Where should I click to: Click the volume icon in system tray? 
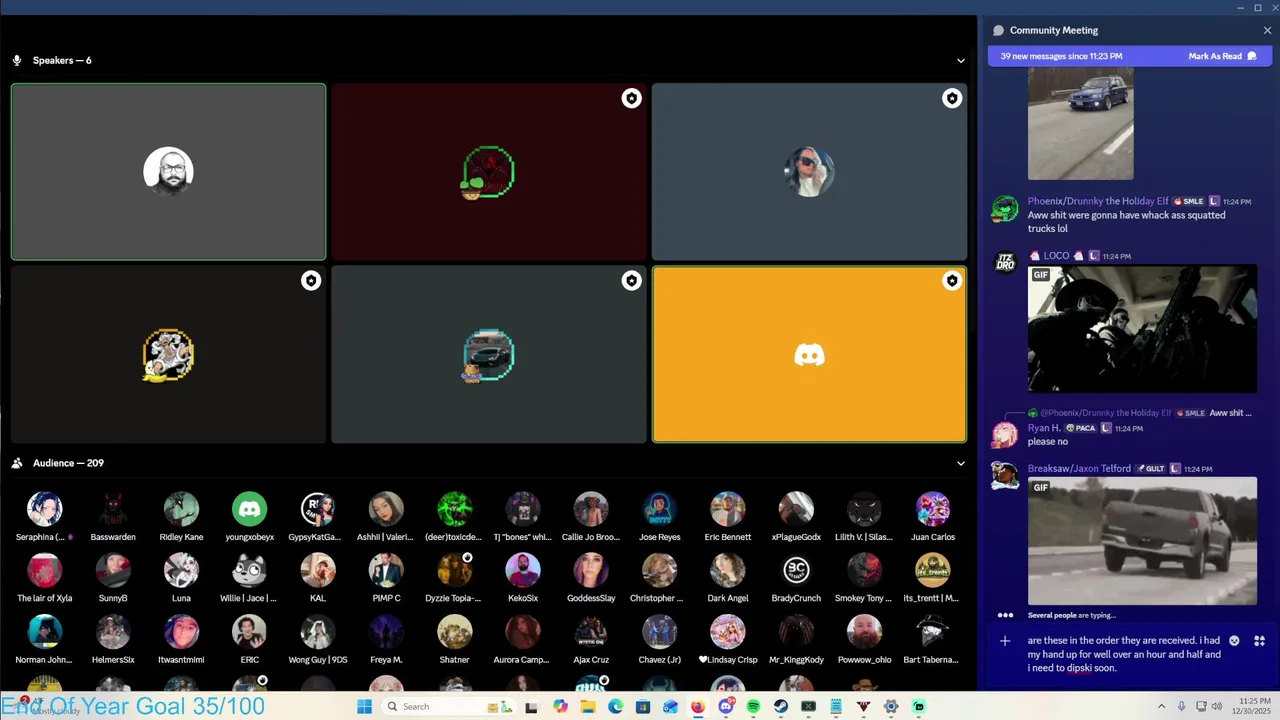(x=1217, y=707)
